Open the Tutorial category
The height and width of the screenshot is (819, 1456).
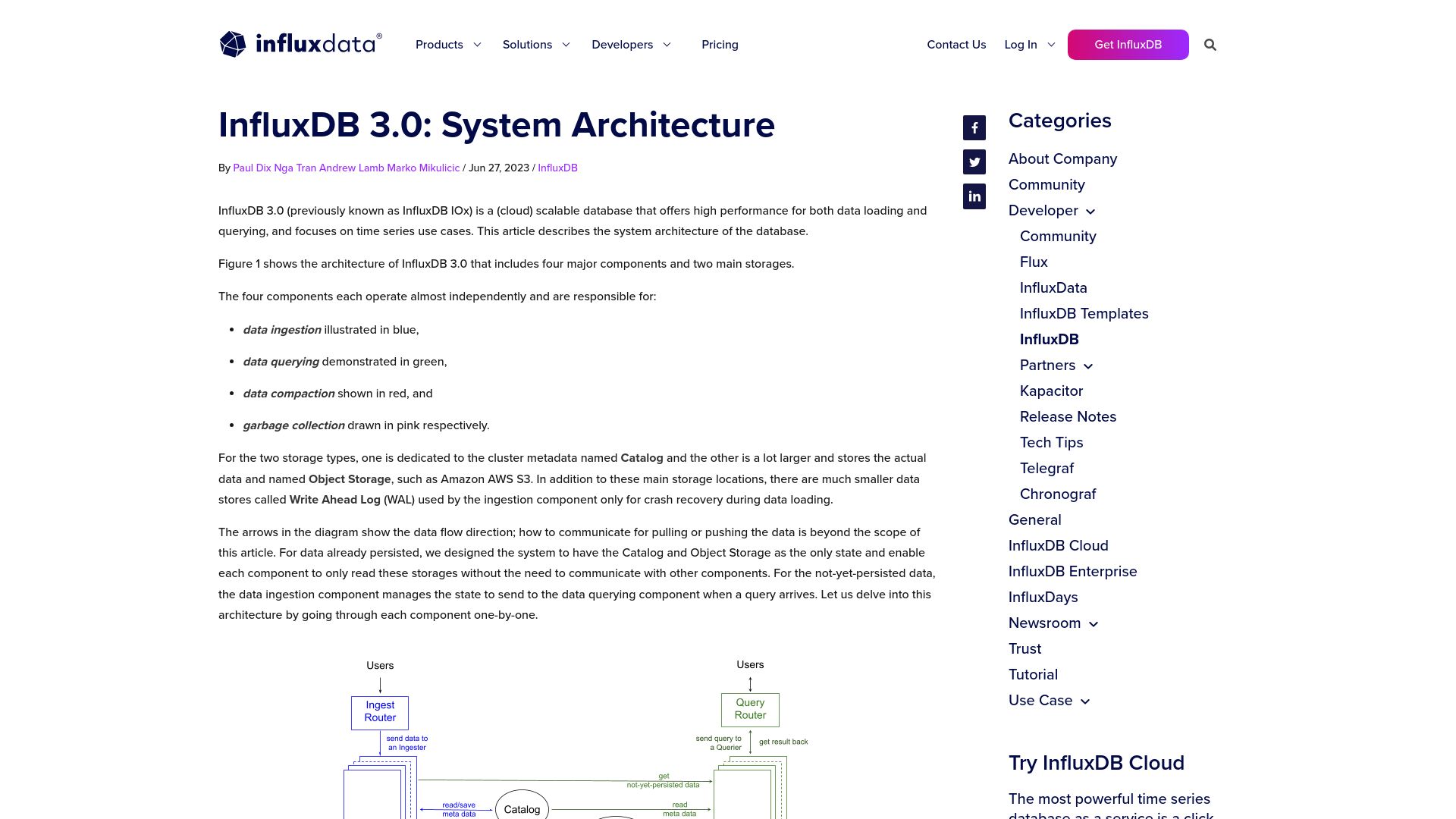coord(1033,674)
